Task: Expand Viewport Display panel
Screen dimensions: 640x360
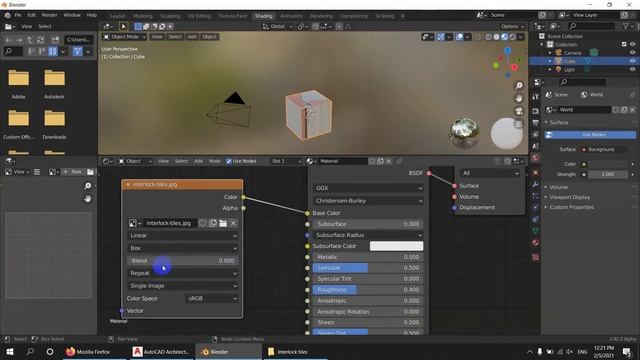Action: coord(569,197)
